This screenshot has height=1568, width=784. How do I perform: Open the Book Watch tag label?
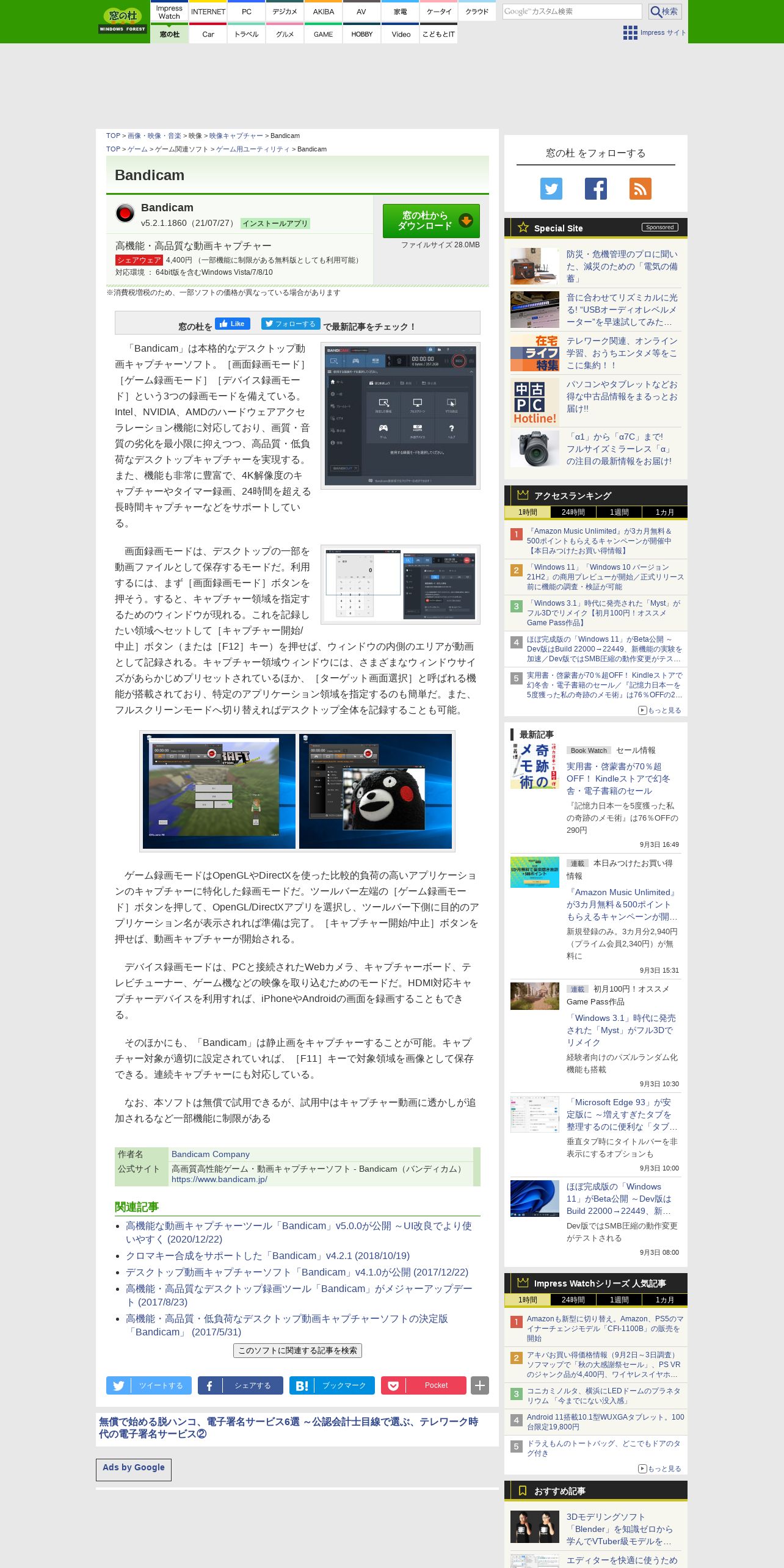(x=589, y=750)
